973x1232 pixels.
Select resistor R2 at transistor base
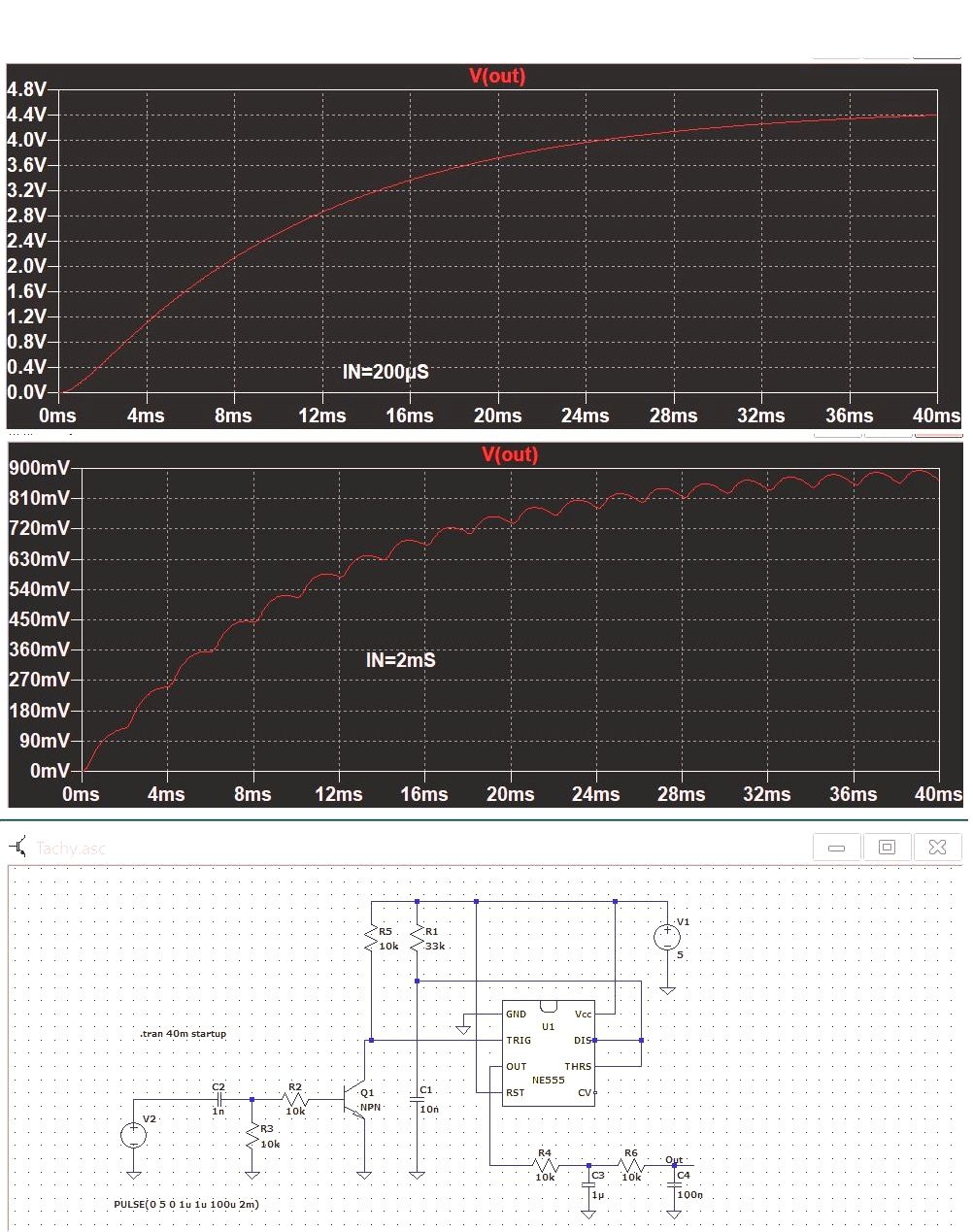(295, 1100)
